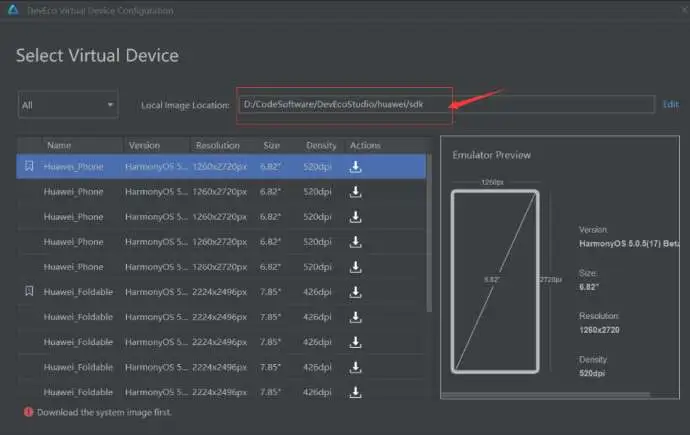Viewport: 690px width, 435px height.
Task: Click the 'Download the system image first' message
Action: point(104,412)
